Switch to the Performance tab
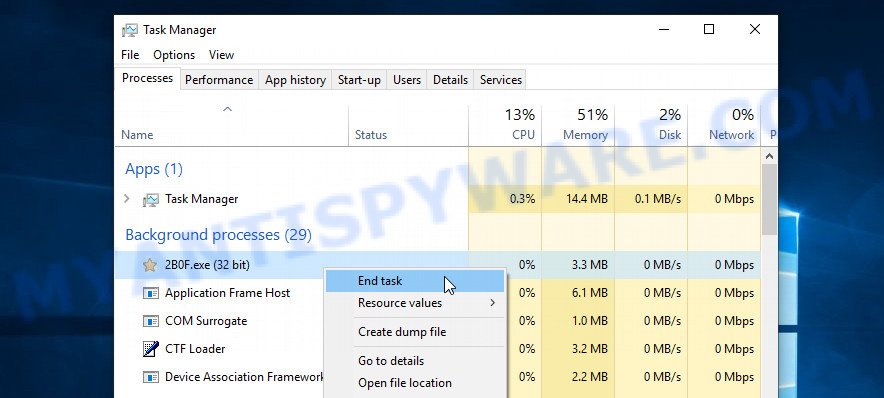 pyautogui.click(x=219, y=80)
